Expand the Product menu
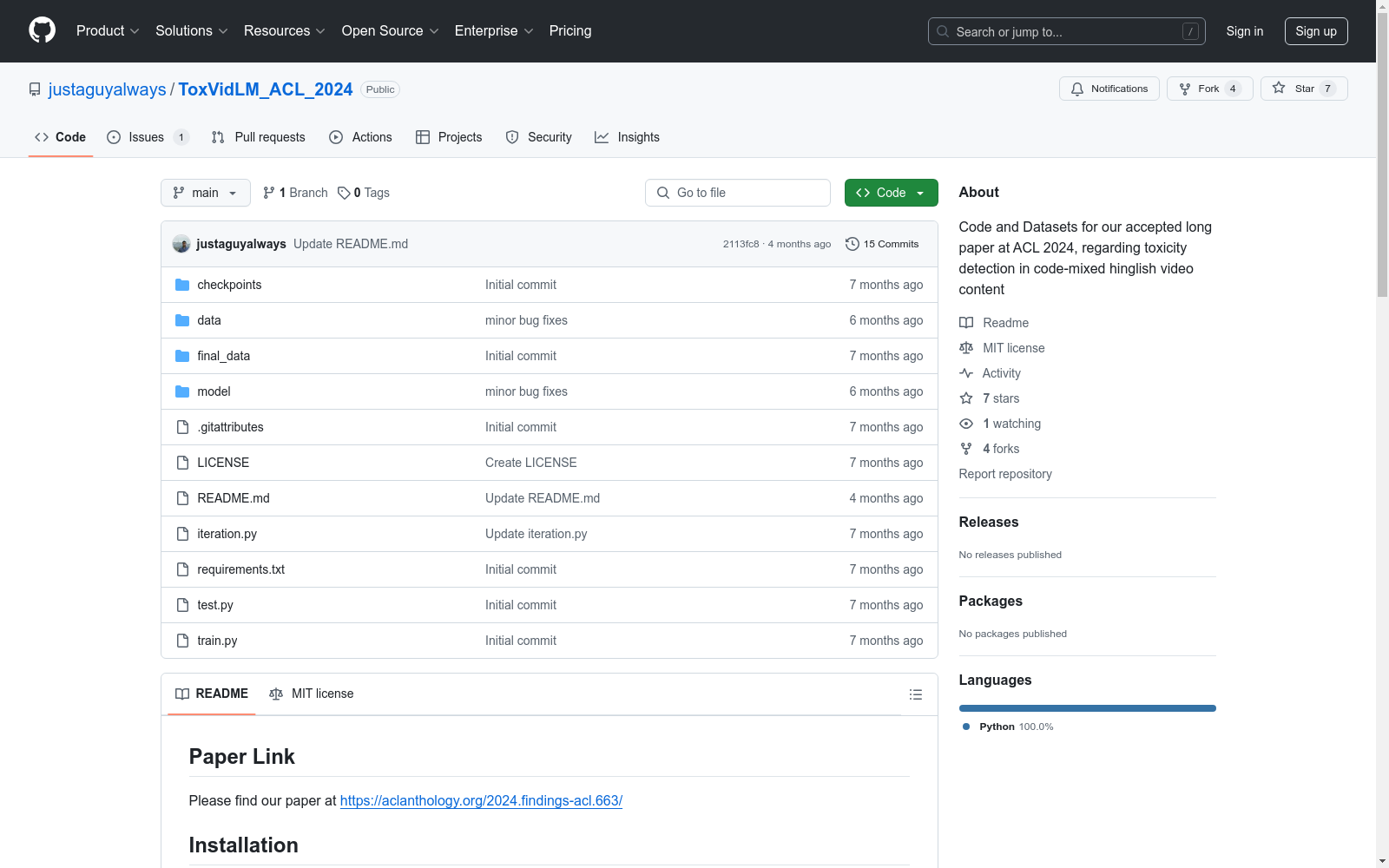Image resolution: width=1389 pixels, height=868 pixels. click(x=108, y=30)
